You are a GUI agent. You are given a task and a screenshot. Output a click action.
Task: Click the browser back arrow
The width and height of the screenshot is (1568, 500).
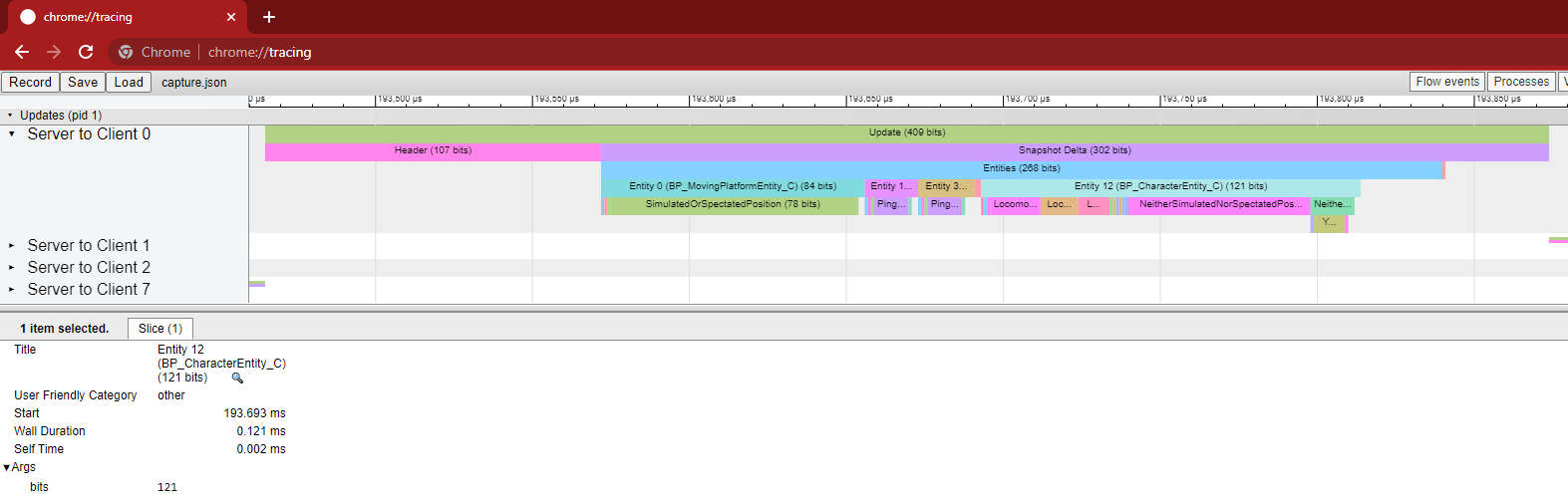click(22, 52)
